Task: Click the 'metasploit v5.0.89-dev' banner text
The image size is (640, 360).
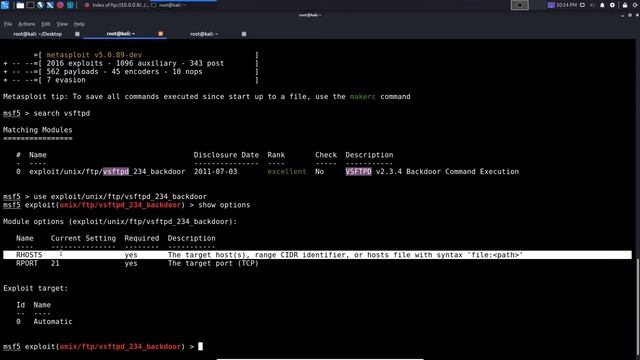Action: coord(94,55)
